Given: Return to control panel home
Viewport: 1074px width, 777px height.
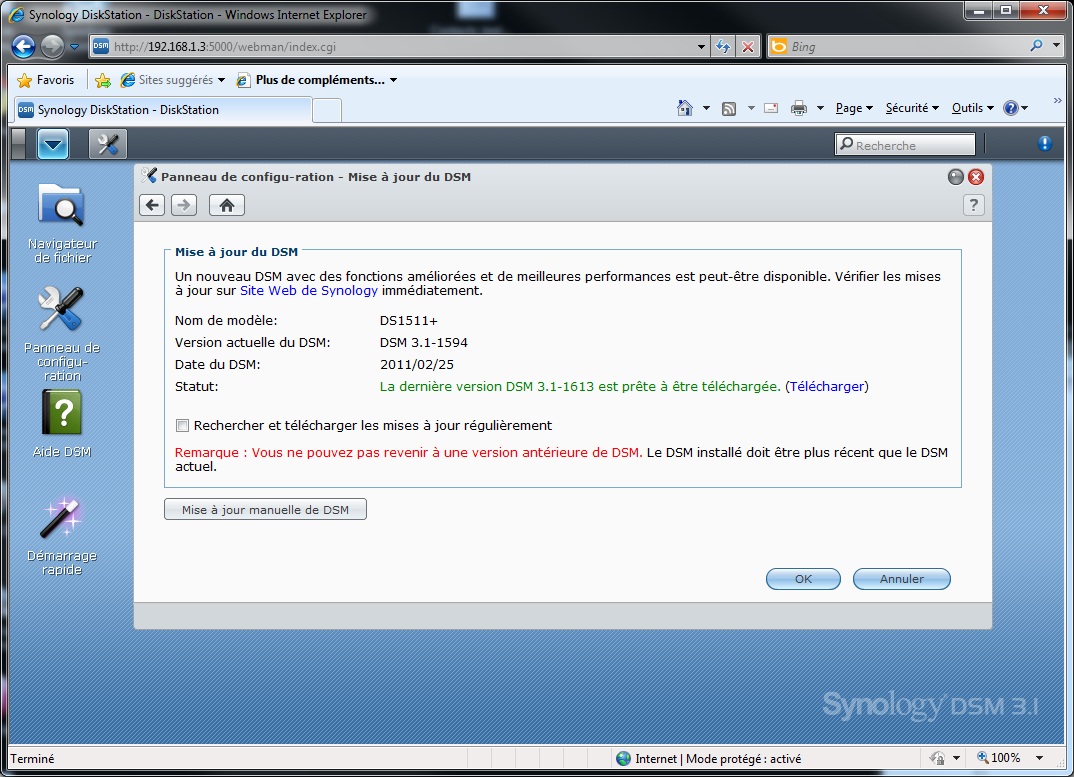Looking at the screenshot, I should pos(227,205).
